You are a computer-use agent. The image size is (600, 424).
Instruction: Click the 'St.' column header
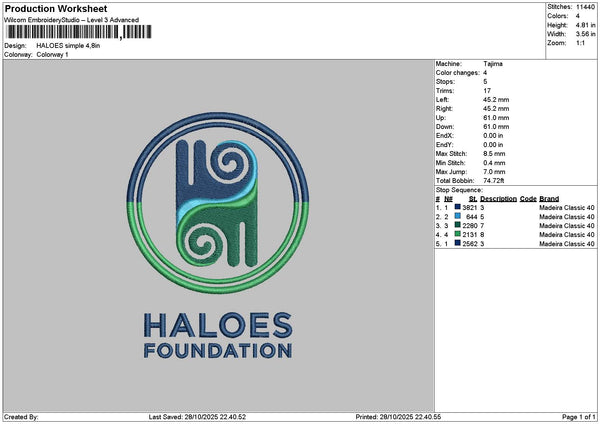tap(473, 199)
